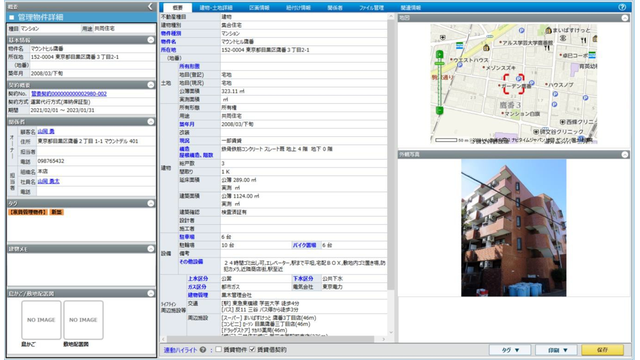640x360 pixels.
Task: Open the タグ dropdown button at bottom
Action: coord(510,350)
